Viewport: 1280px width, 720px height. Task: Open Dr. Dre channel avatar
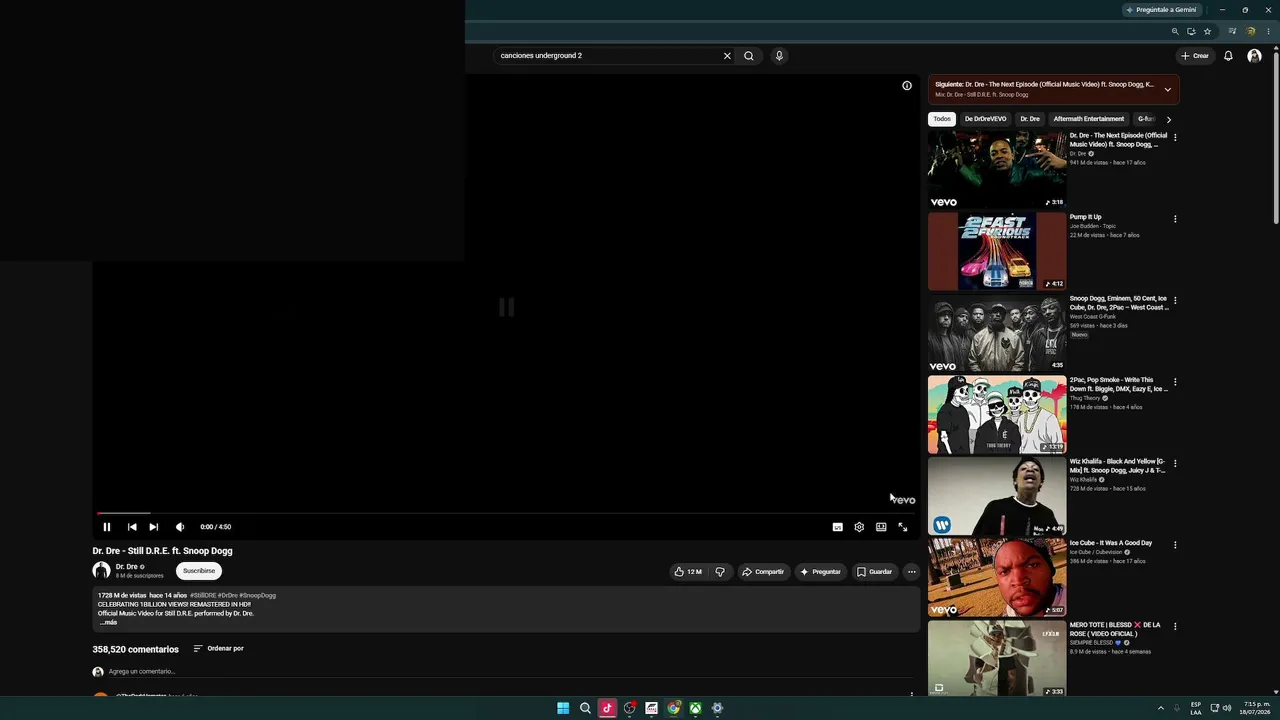[x=101, y=571]
